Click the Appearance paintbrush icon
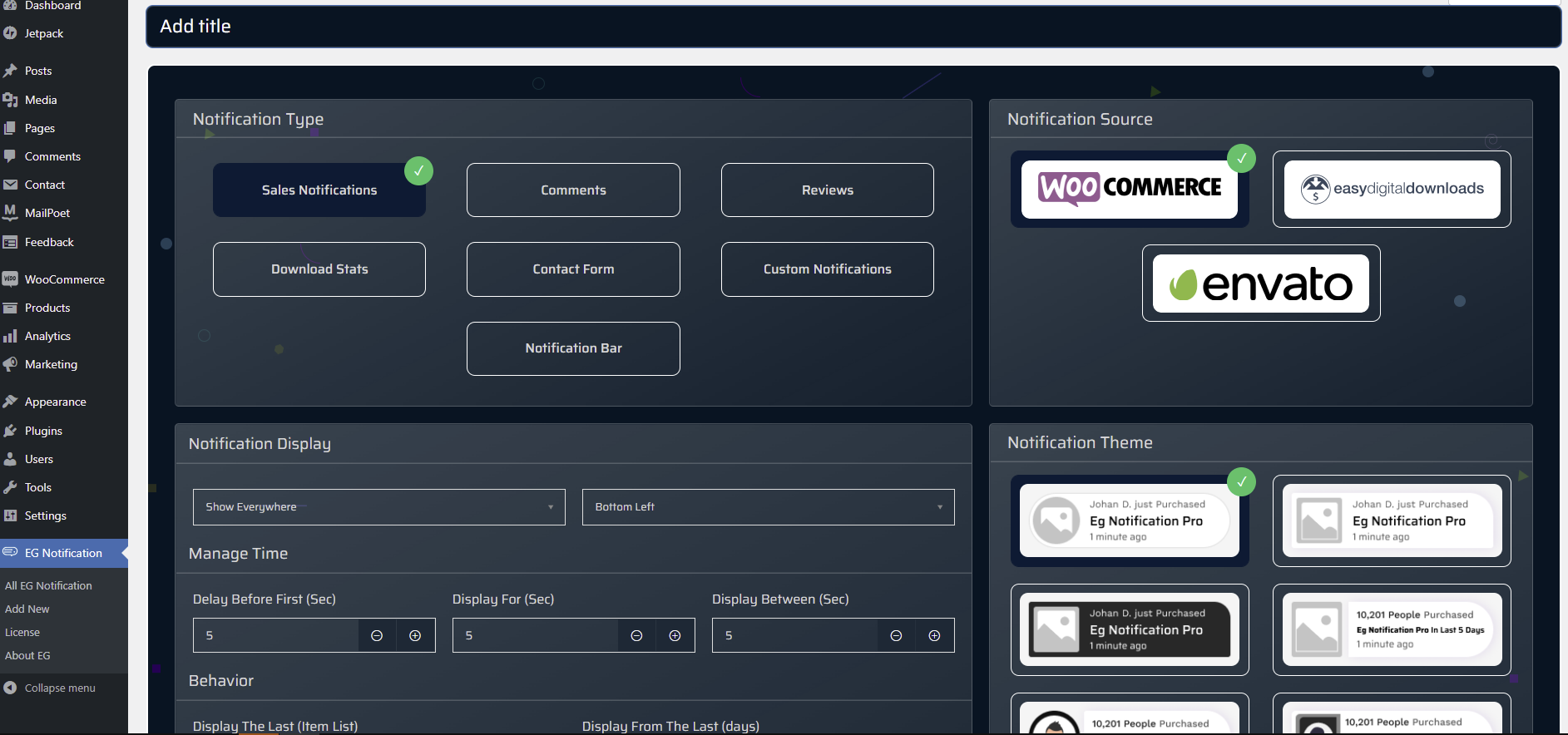1568x735 pixels. pyautogui.click(x=10, y=402)
